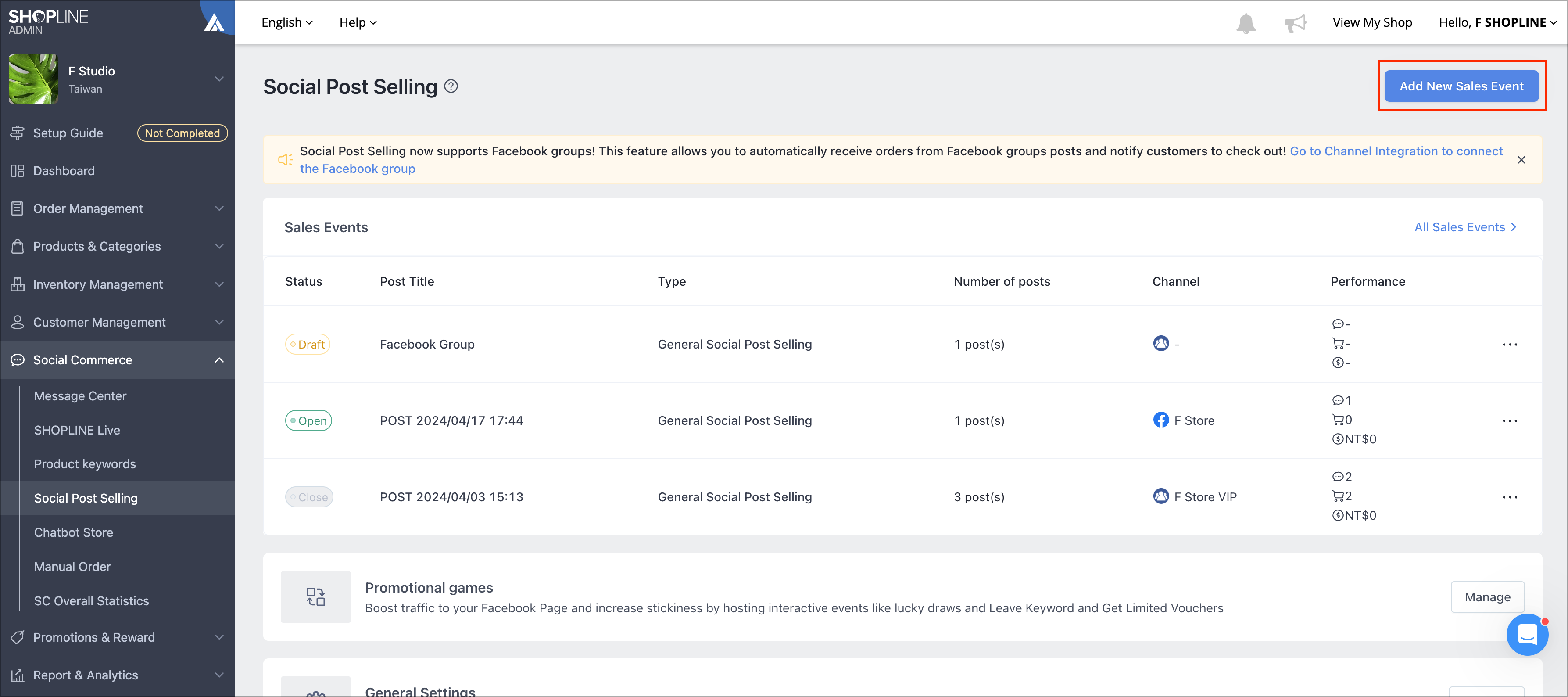Open the notifications bell icon
The image size is (1568, 697).
click(1246, 23)
